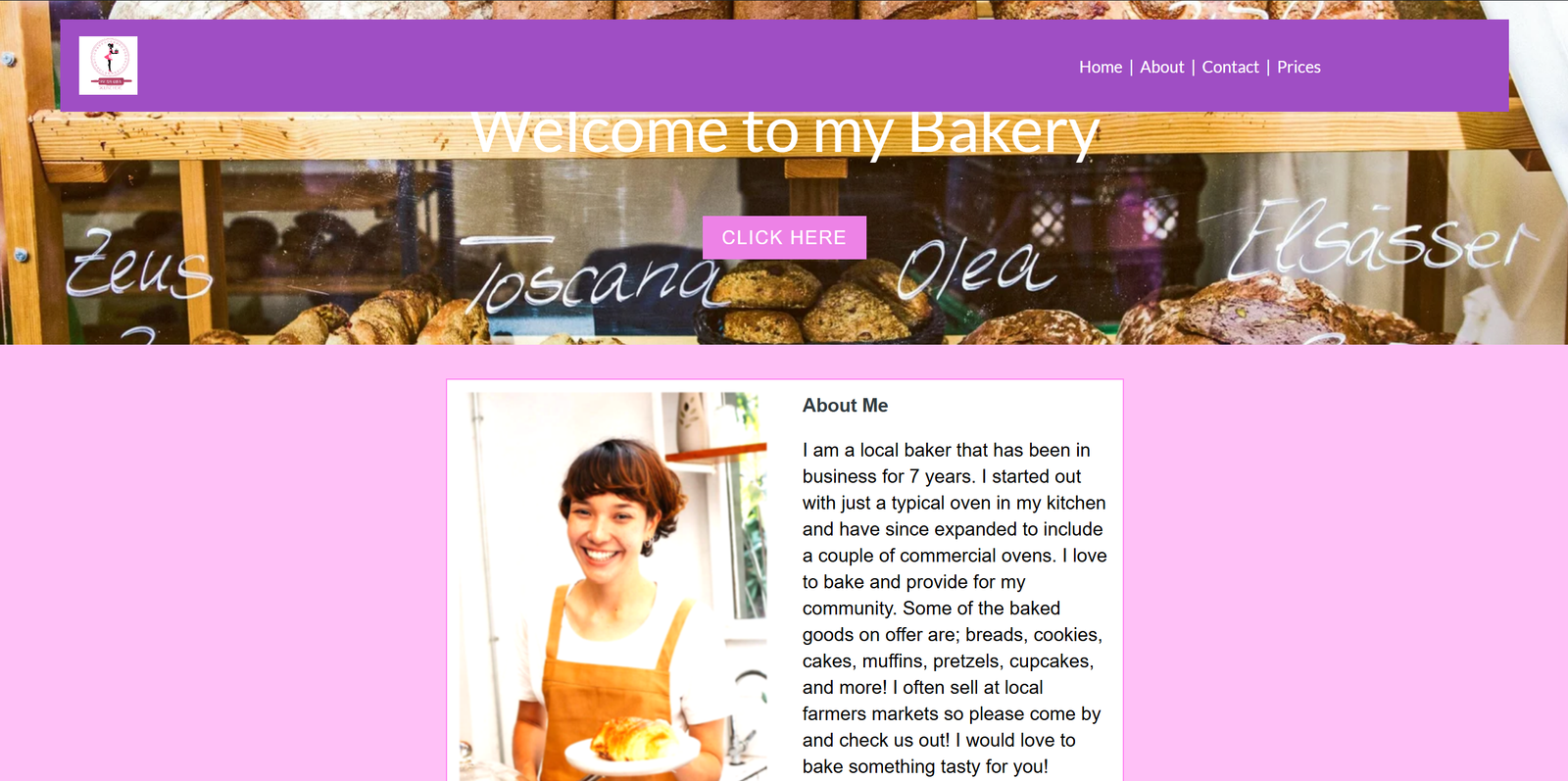This screenshot has width=1568, height=781.
Task: Click the Zeus handwritten label on glass
Action: tap(137, 263)
